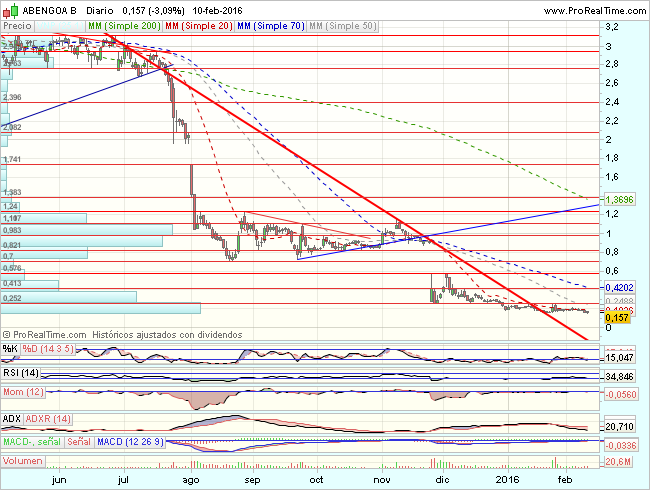This screenshot has height=490, width=650.
Task: Click the feb month label on time axis
Action: pos(565,480)
